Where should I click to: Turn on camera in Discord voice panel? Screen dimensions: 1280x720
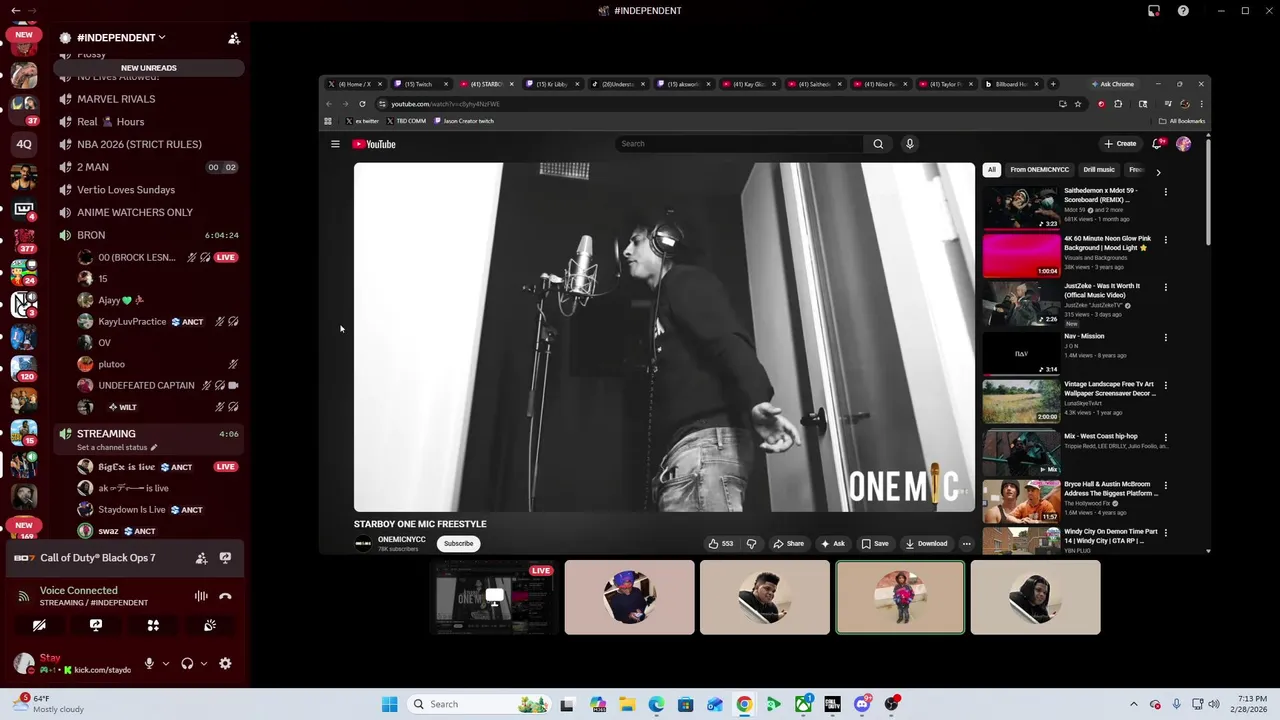coord(39,625)
